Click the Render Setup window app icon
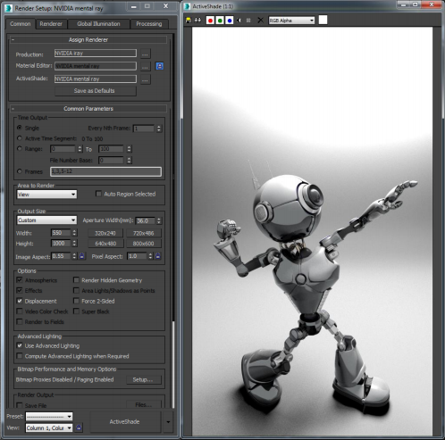445x440 pixels. click(x=9, y=8)
